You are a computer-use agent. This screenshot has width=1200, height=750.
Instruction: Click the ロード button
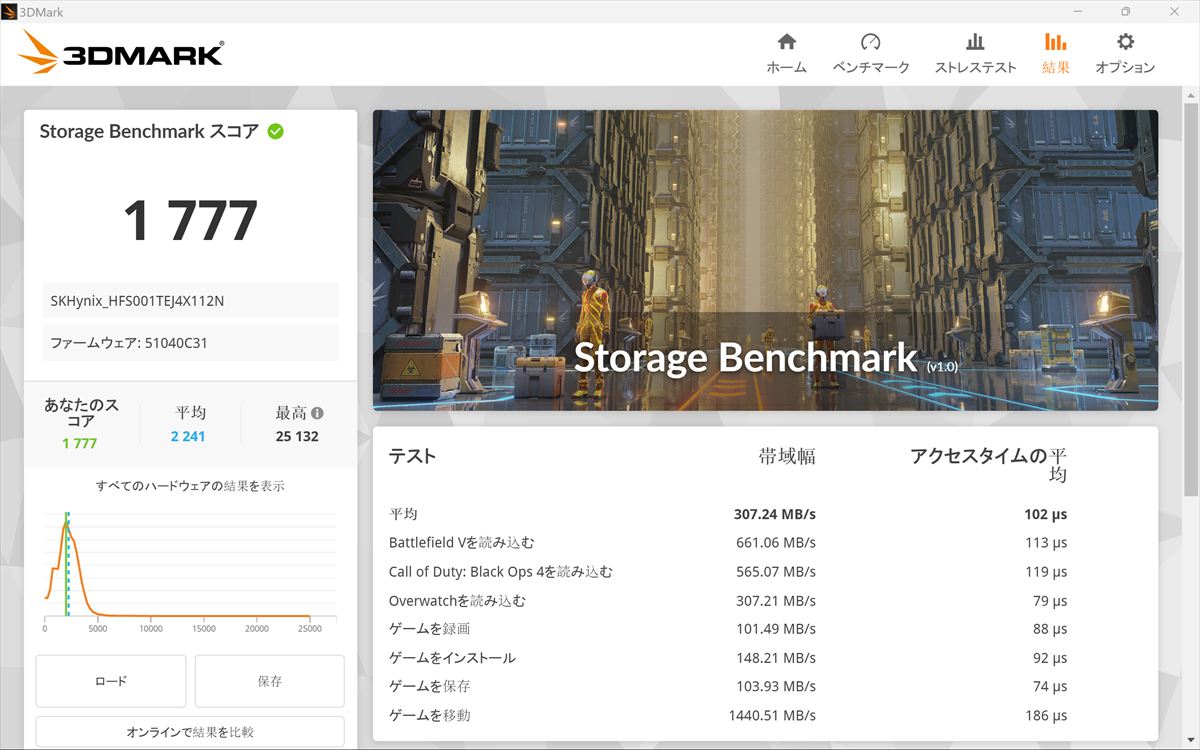(111, 681)
